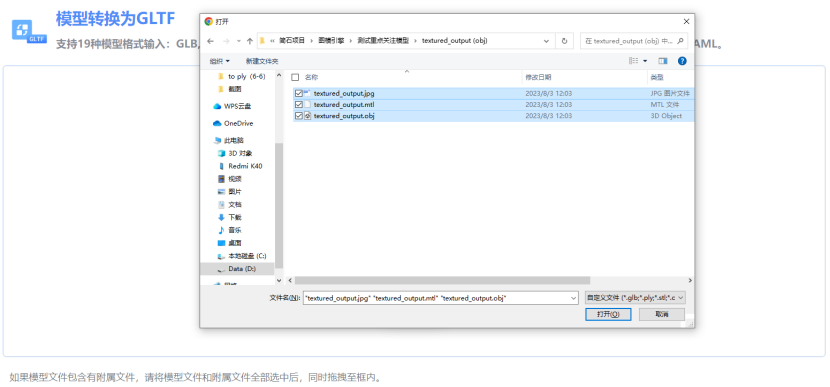Click the JPG 图片文件 type cell
Viewport: 830px width, 387px height.
pyautogui.click(x=670, y=93)
